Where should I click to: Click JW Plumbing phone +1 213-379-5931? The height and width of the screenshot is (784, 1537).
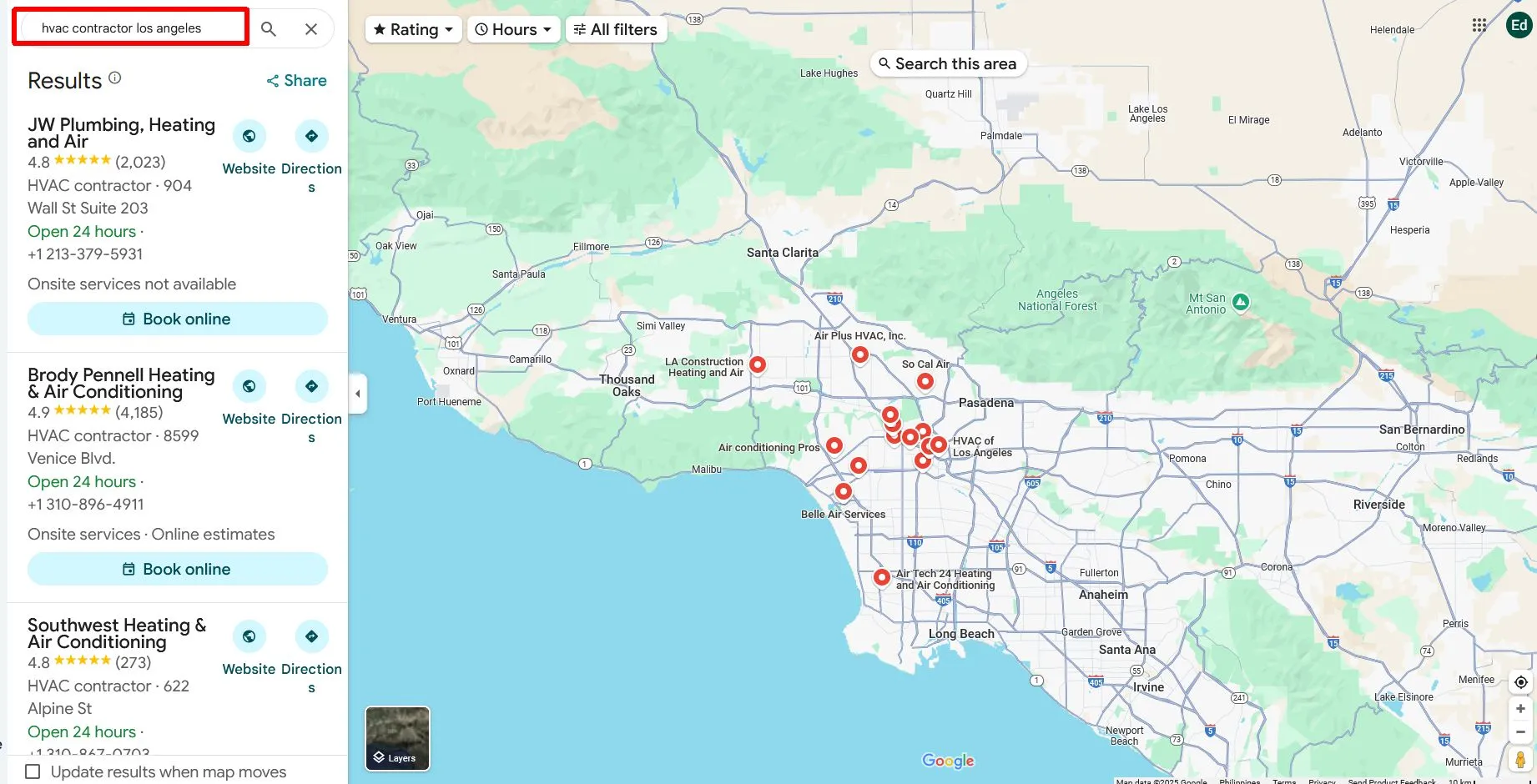pyautogui.click(x=85, y=254)
